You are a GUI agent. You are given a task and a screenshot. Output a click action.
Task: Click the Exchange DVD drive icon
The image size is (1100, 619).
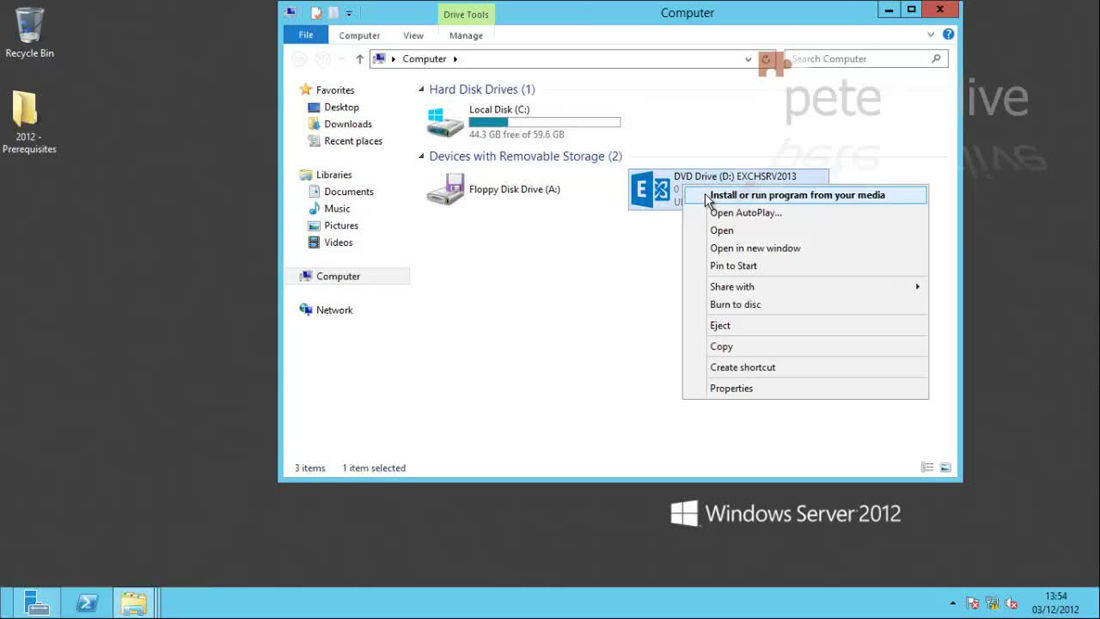point(650,189)
